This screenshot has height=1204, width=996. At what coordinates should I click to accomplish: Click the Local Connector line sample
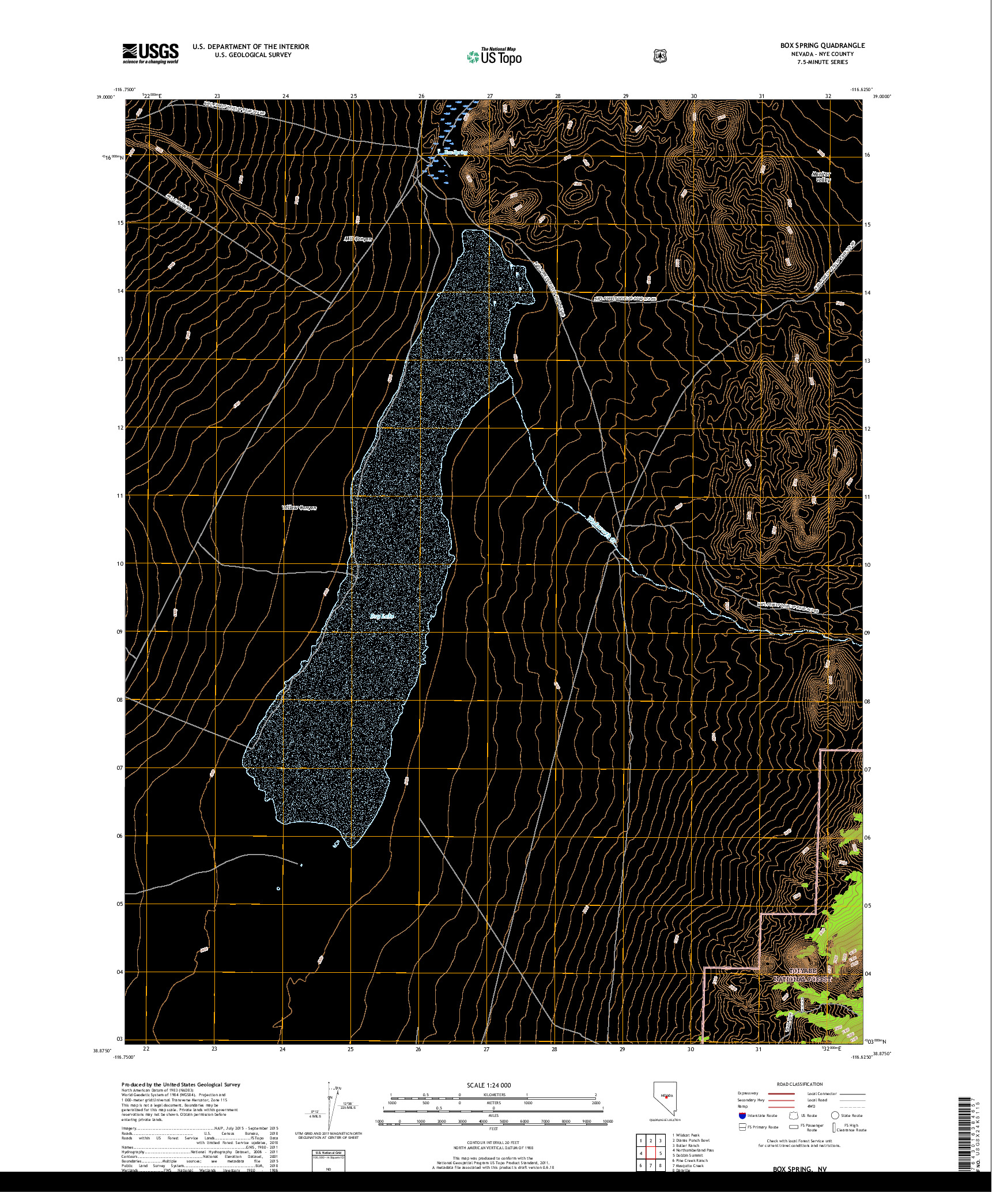(852, 1093)
